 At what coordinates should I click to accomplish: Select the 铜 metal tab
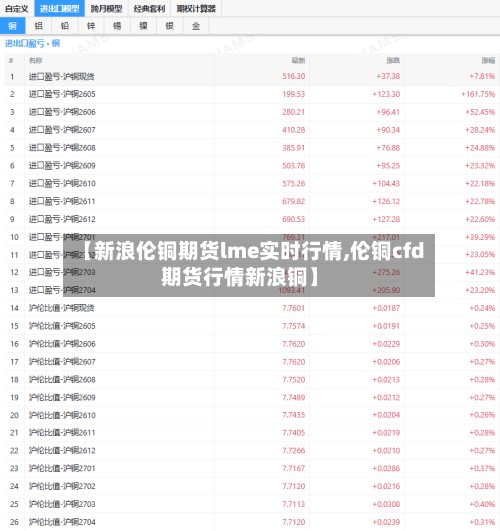click(x=13, y=26)
